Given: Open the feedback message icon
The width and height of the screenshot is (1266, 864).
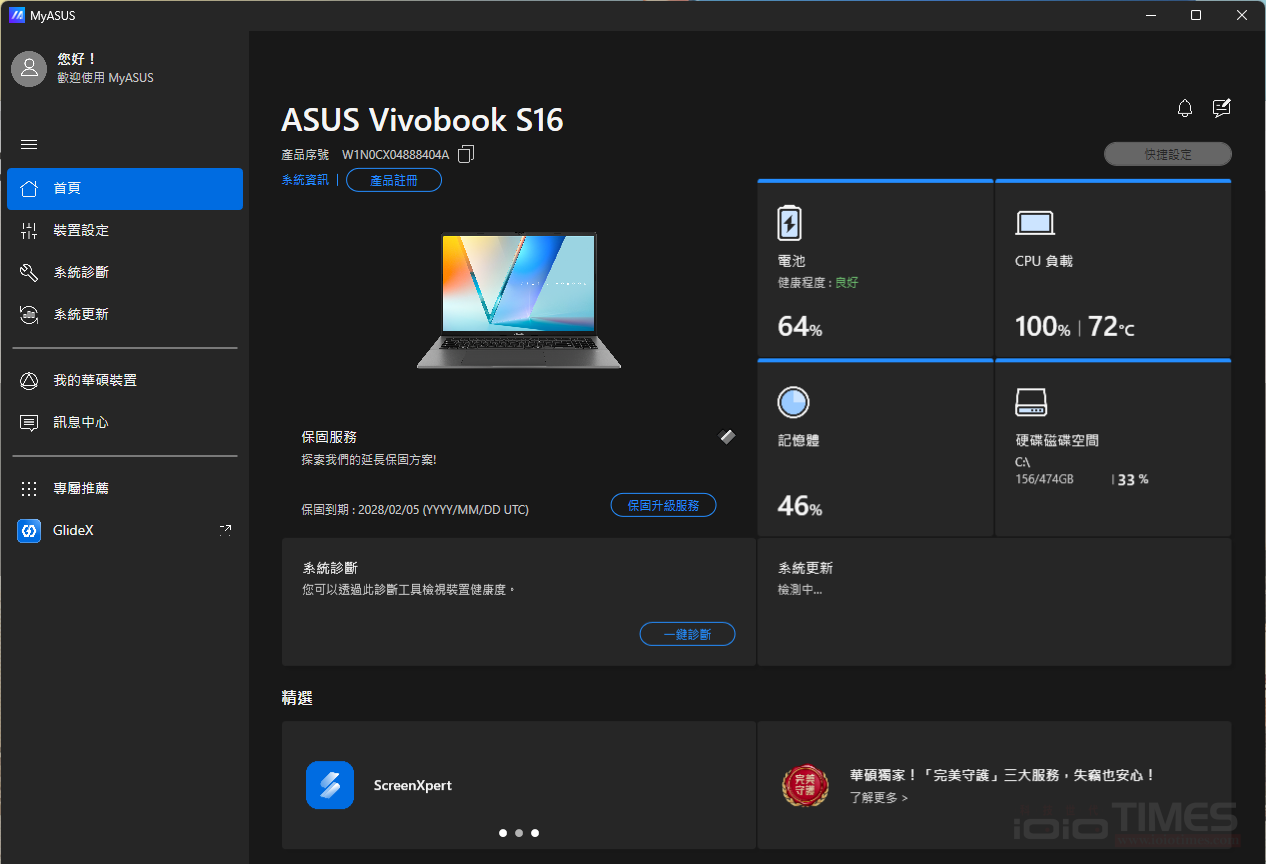Looking at the screenshot, I should [x=1221, y=108].
